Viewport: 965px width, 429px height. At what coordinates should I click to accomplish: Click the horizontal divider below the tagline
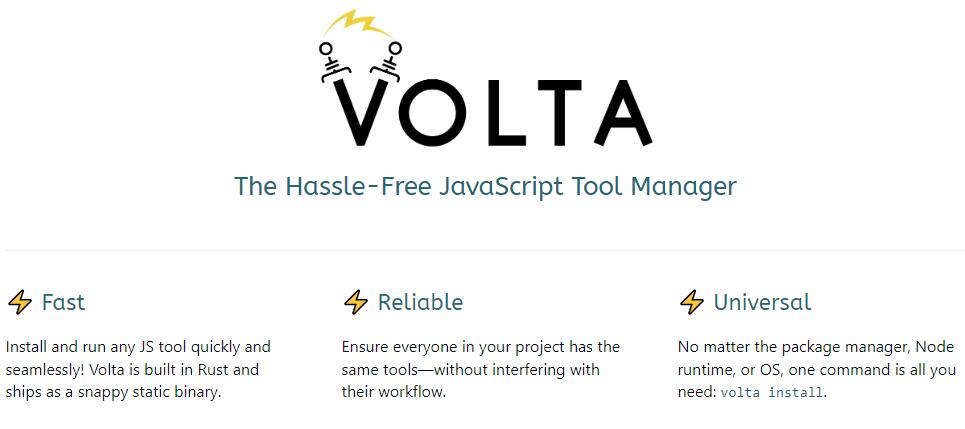coord(485,251)
